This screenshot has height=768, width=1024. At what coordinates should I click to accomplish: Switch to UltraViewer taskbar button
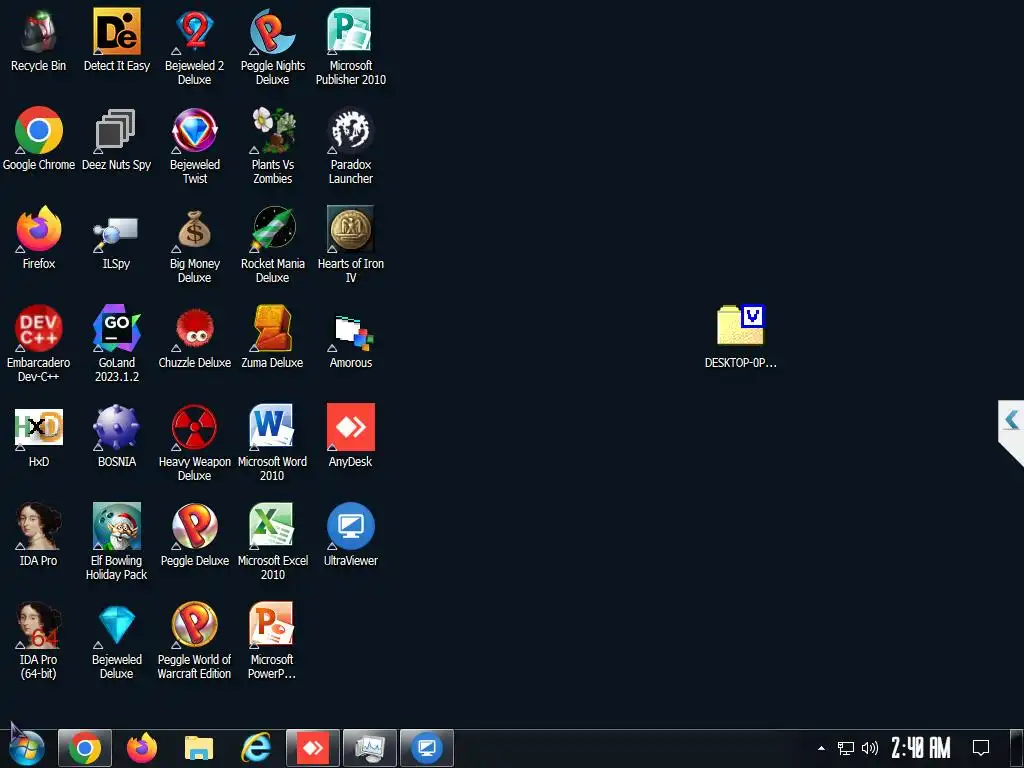click(x=426, y=748)
